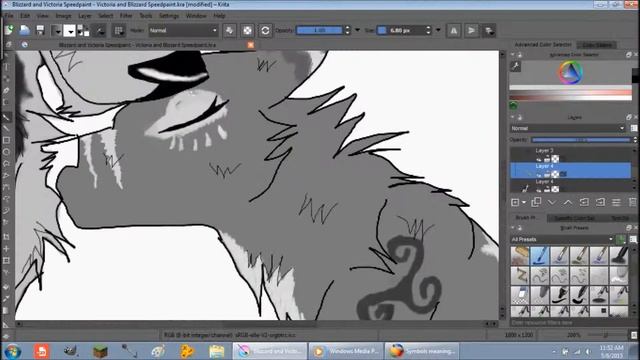Viewport: 640px width, 360px height.
Task: Click the Open document toolbar icon
Action: click(24, 30)
